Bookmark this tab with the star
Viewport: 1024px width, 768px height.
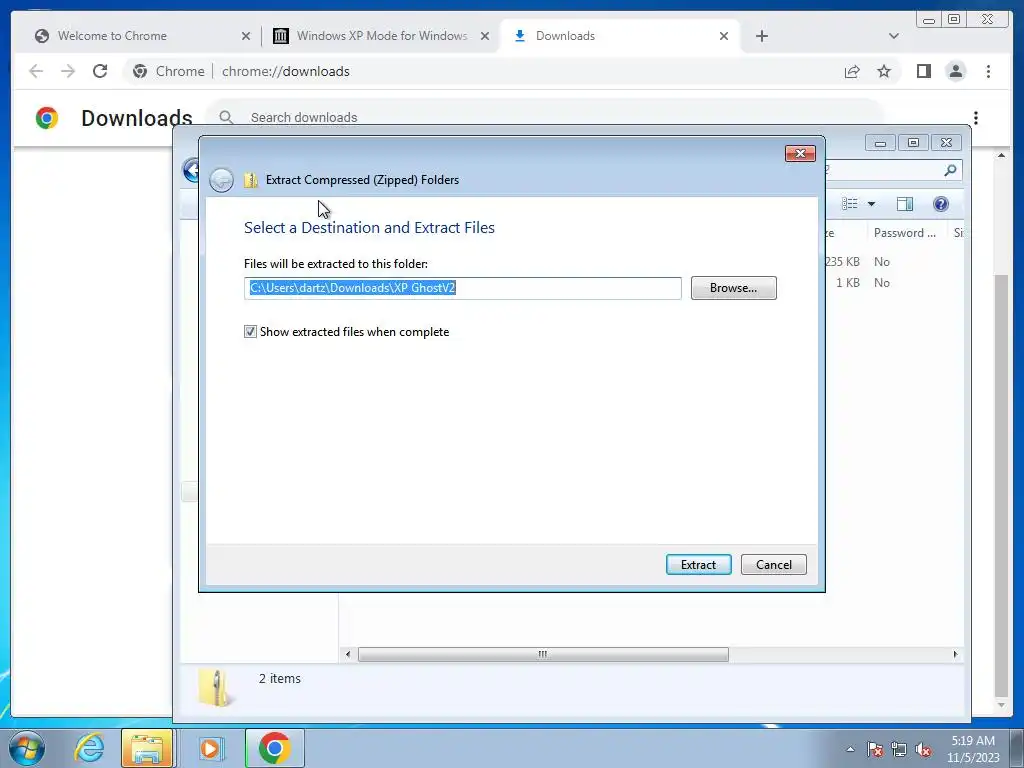[x=884, y=71]
